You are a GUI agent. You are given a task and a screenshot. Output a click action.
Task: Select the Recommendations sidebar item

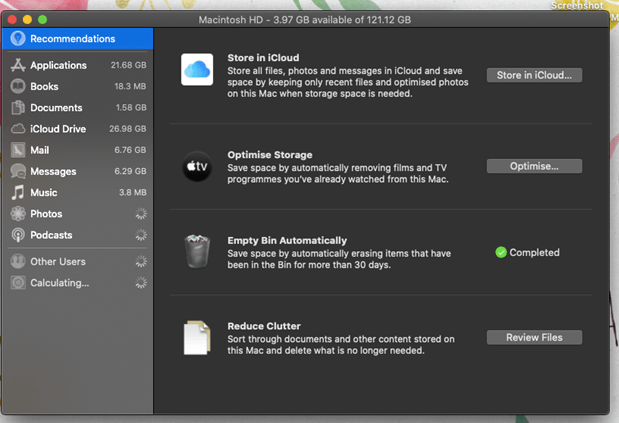pyautogui.click(x=77, y=39)
